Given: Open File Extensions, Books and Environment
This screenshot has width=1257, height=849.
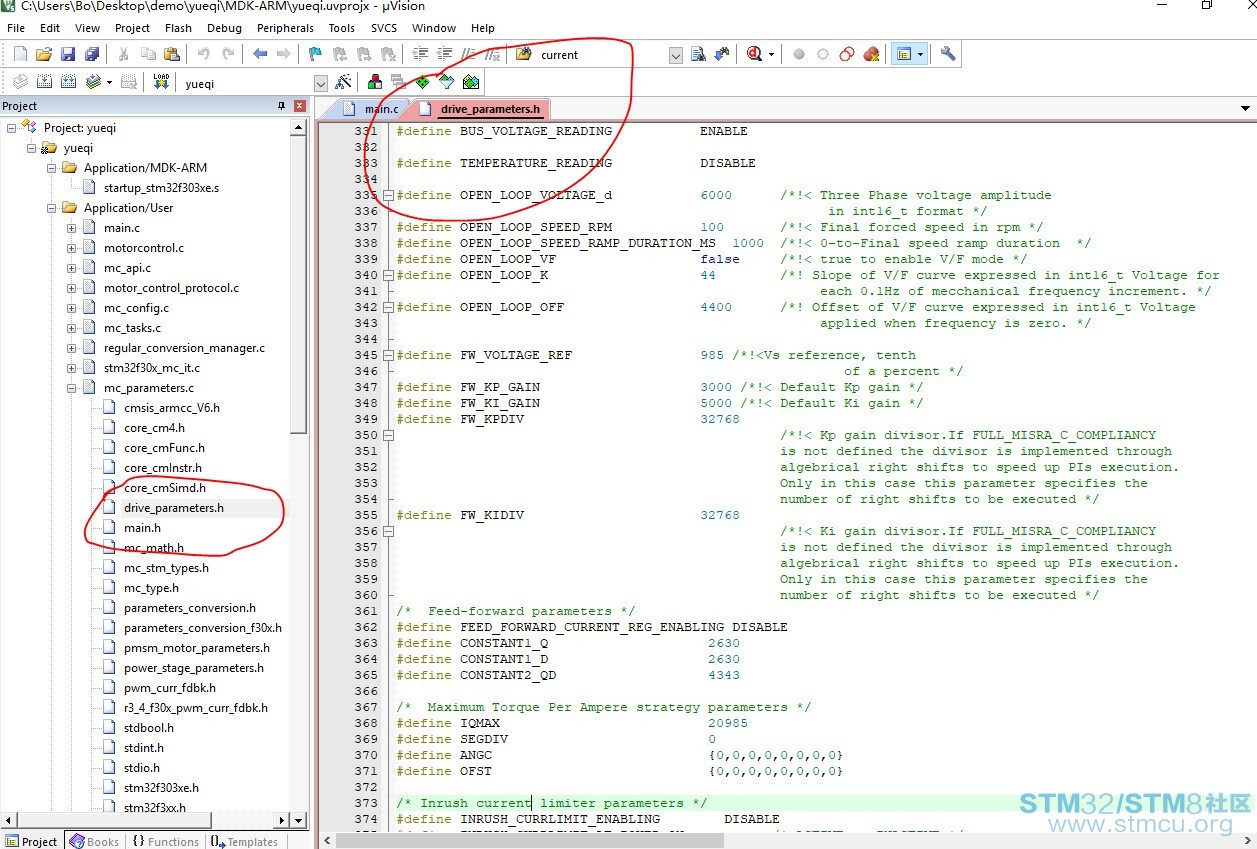Looking at the screenshot, I should 375,82.
